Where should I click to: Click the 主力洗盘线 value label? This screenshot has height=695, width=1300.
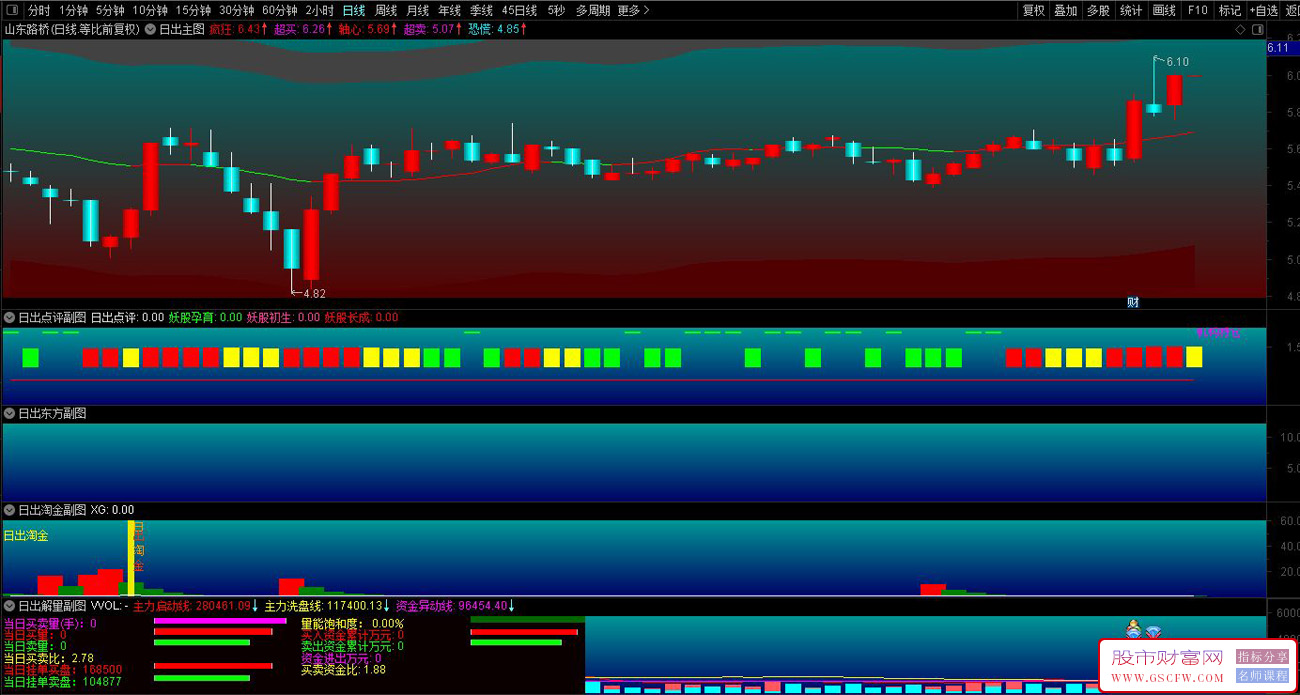[x=328, y=606]
